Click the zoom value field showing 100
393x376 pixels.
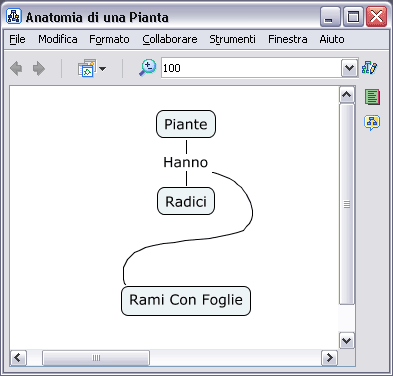pos(251,68)
